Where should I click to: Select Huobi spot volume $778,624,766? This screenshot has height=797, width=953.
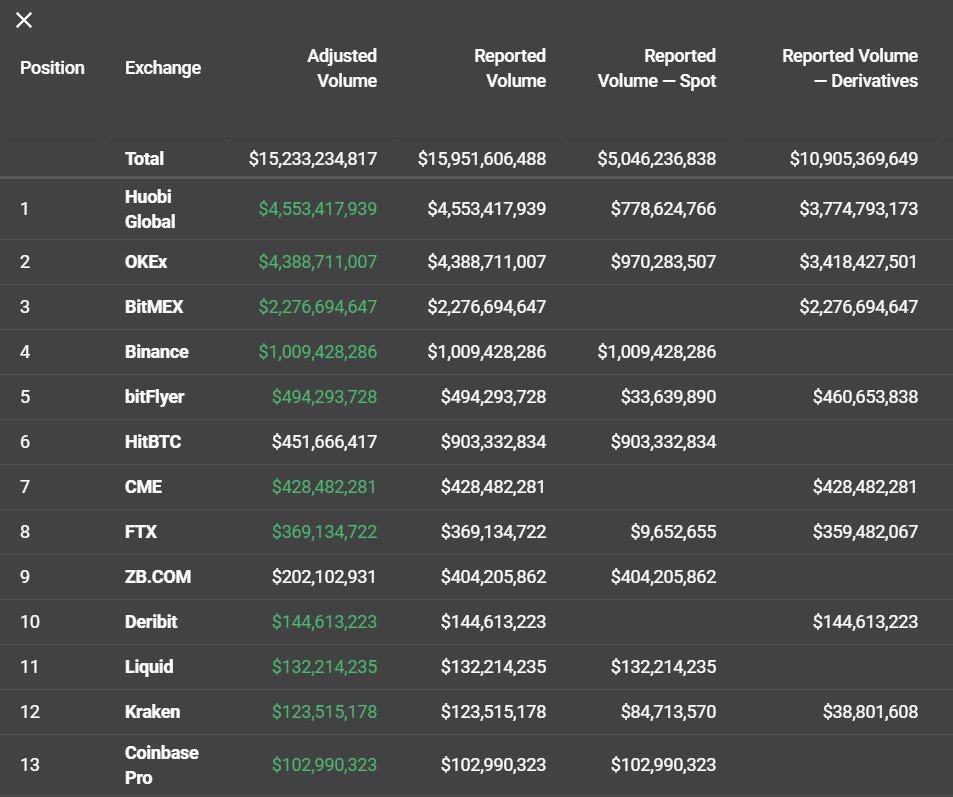[x=664, y=209]
